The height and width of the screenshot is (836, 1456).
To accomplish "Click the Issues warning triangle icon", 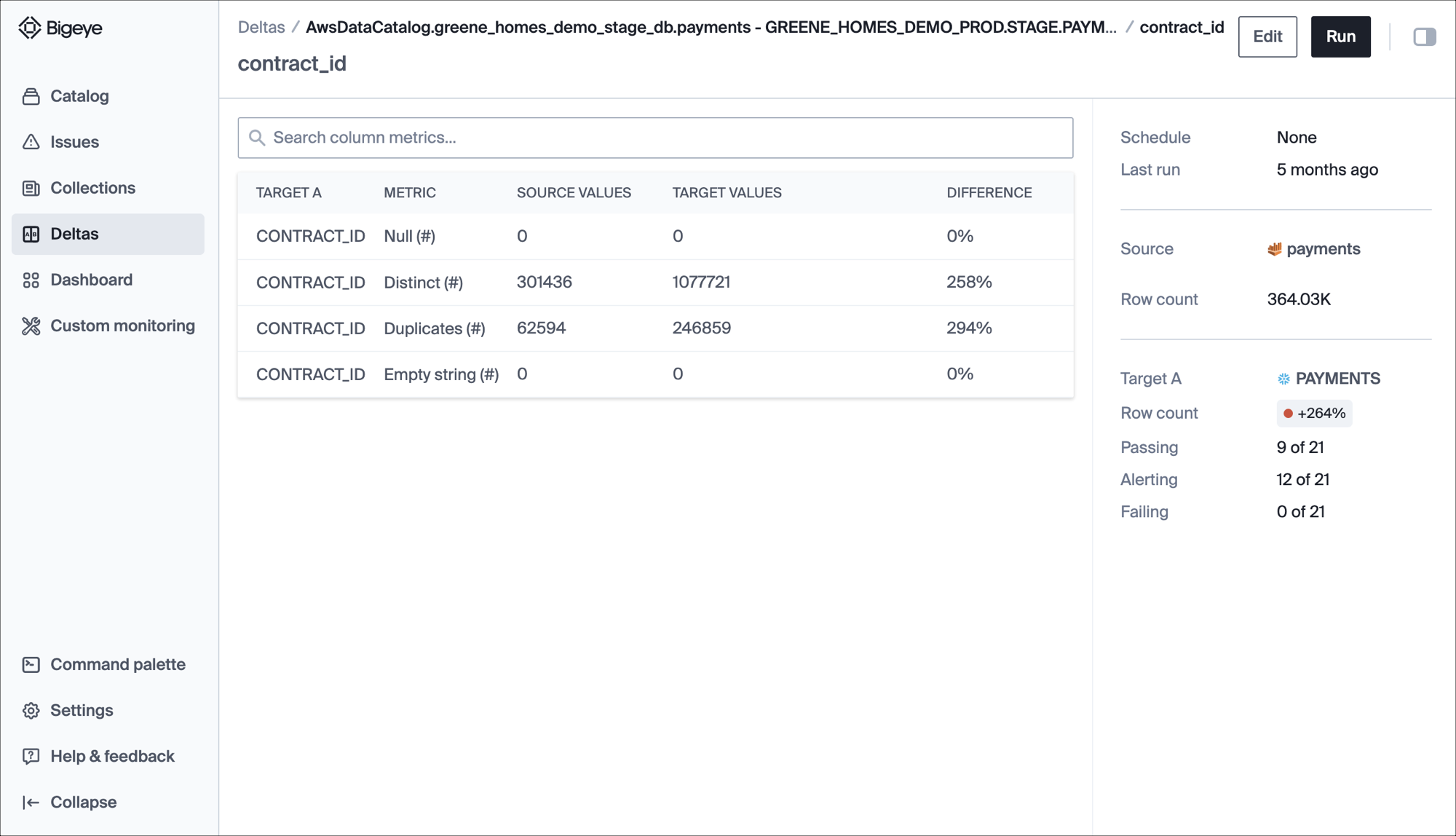I will 31,142.
